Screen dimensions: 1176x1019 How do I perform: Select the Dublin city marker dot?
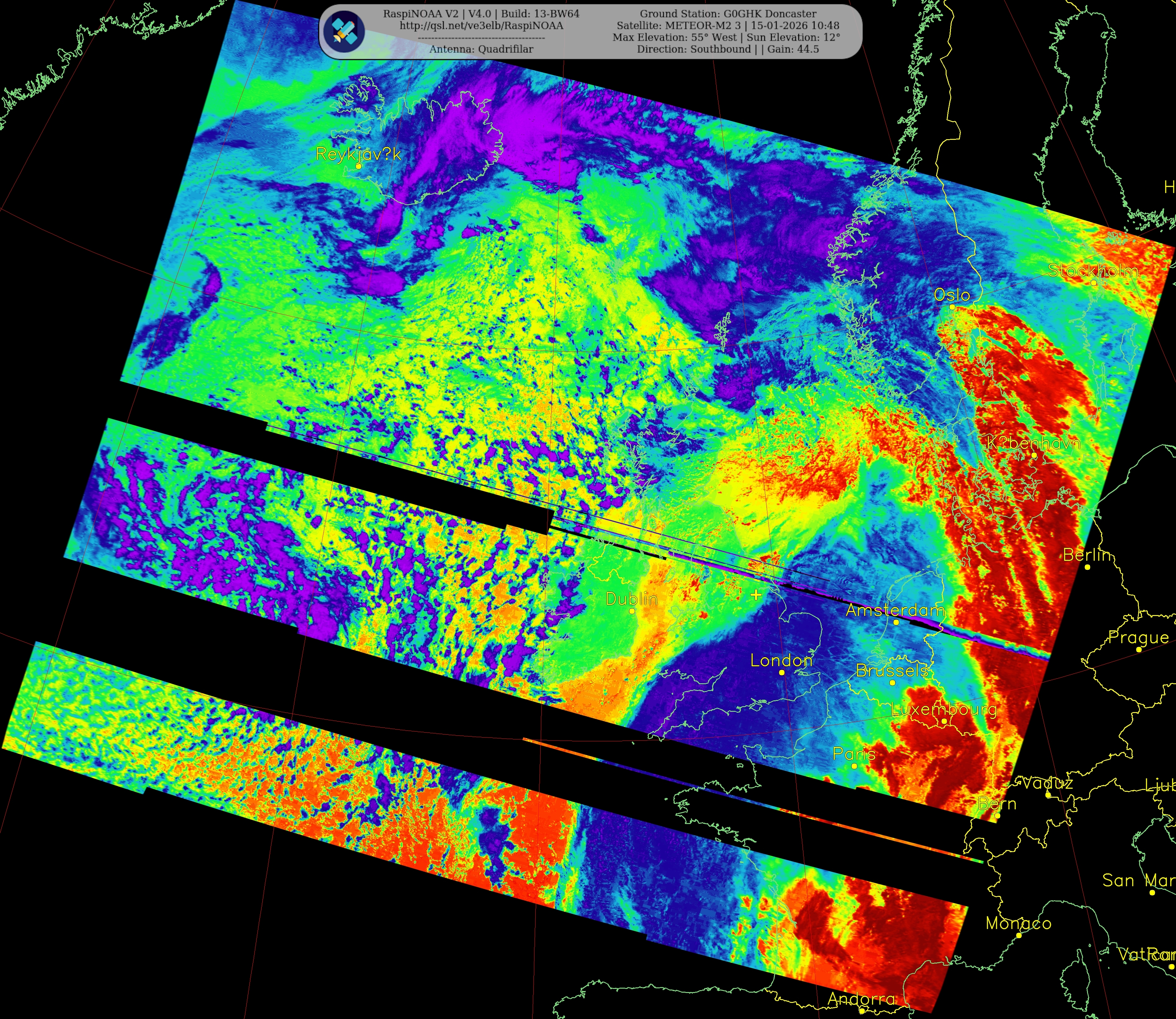632,611
